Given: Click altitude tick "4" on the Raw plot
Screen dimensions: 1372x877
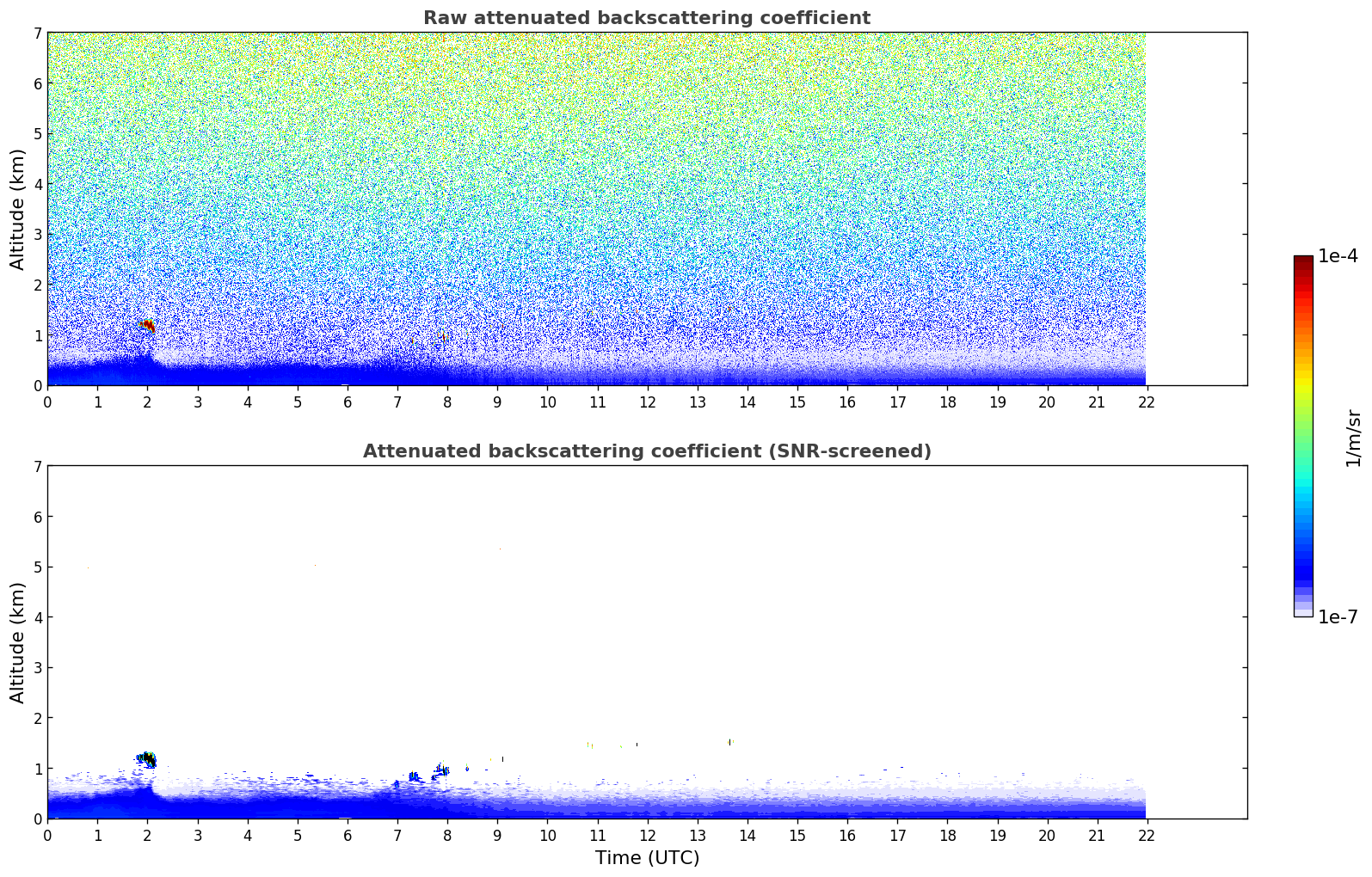Looking at the screenshot, I should point(37,184).
